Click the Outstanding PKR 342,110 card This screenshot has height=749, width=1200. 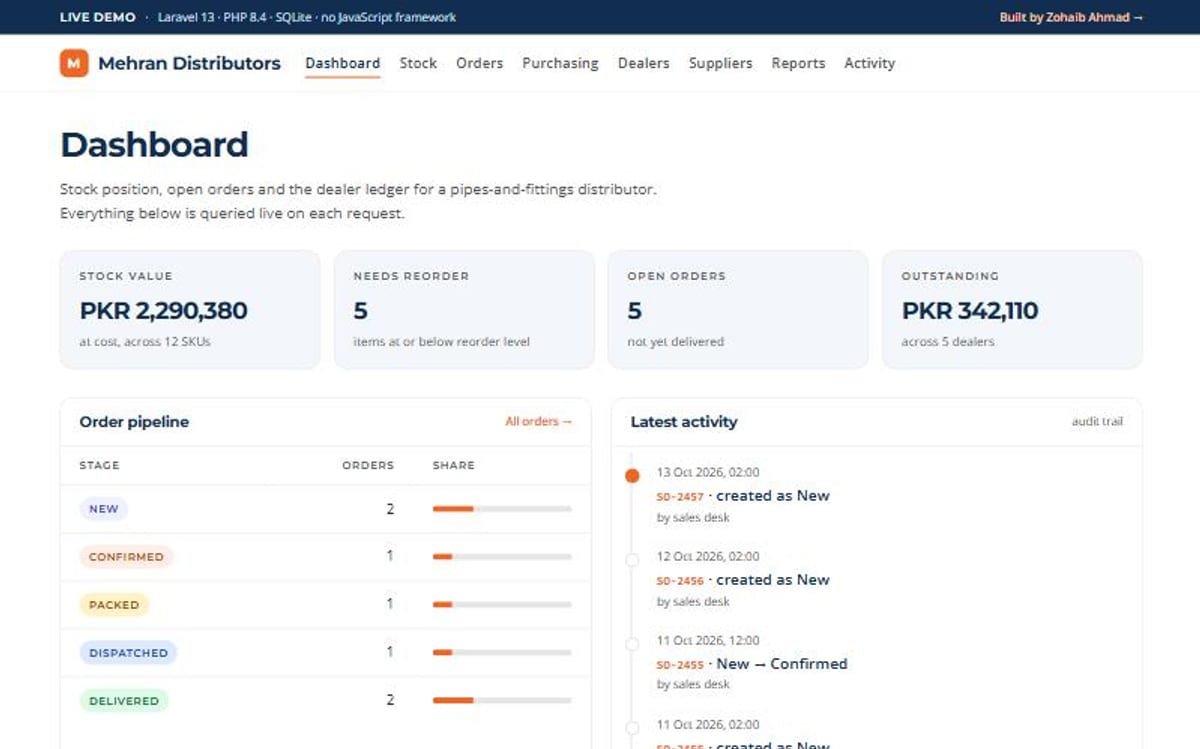click(x=1012, y=310)
